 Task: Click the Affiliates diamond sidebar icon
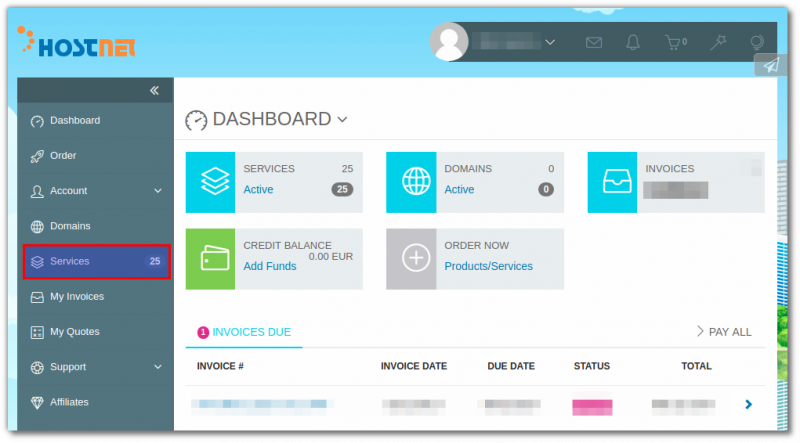click(x=37, y=403)
